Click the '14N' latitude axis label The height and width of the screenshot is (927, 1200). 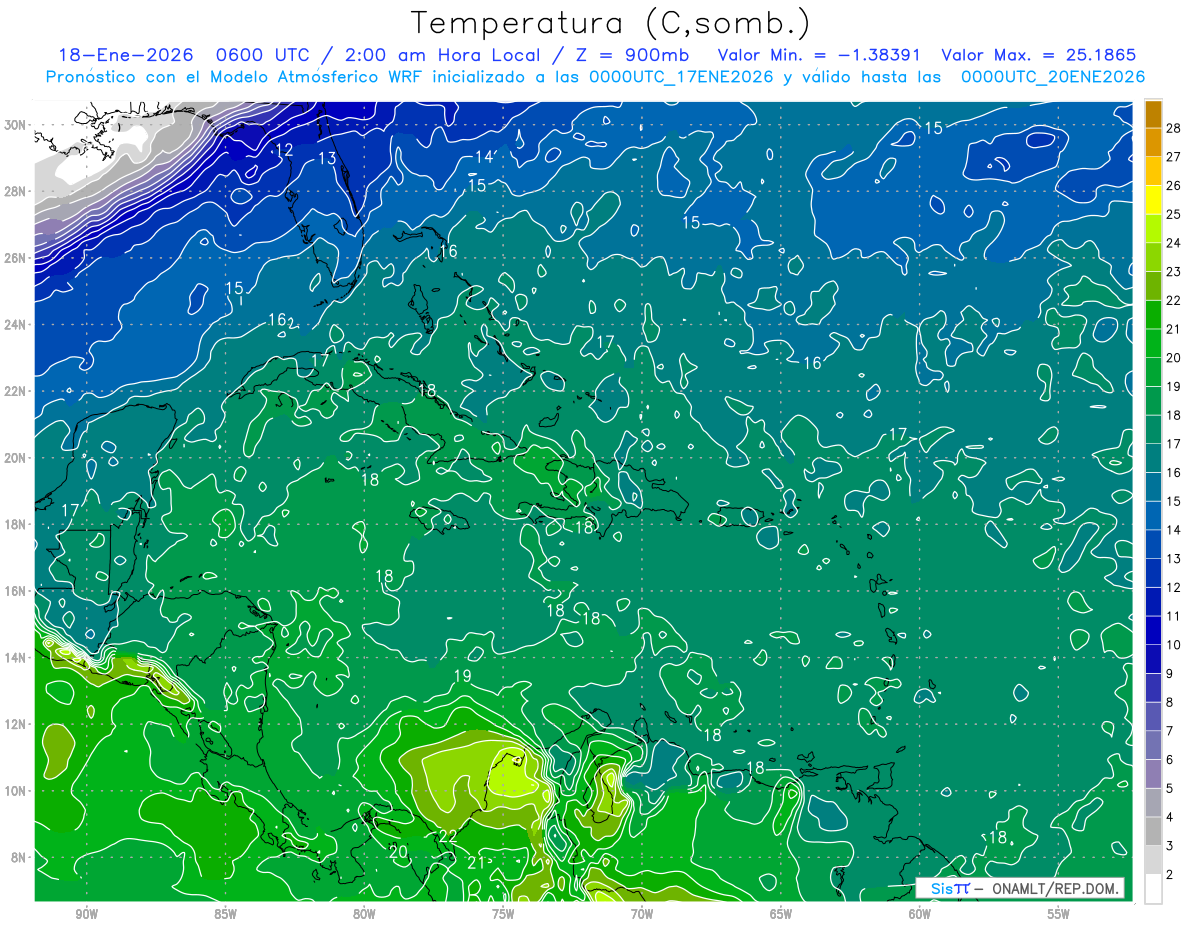coord(16,658)
